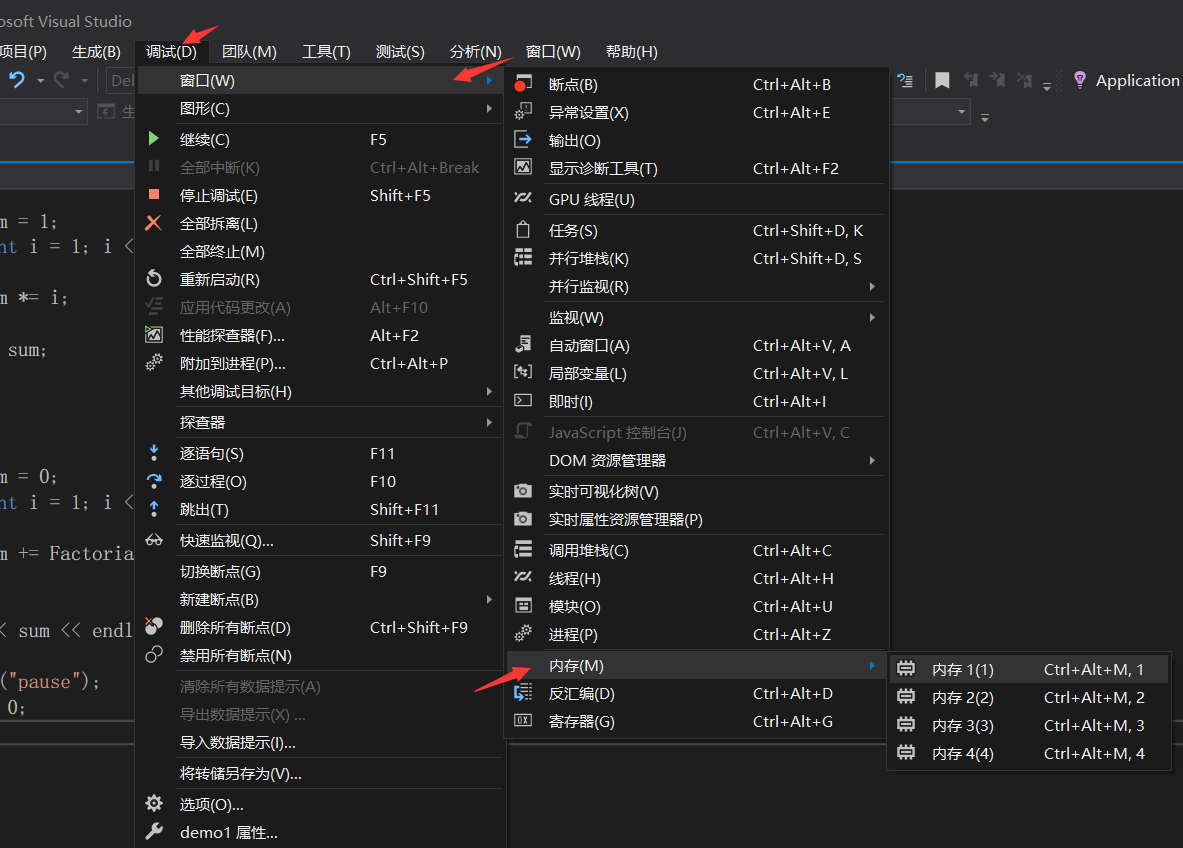Choose 导入数据提示(I)... menu entry
The width and height of the screenshot is (1183, 848).
click(x=321, y=742)
